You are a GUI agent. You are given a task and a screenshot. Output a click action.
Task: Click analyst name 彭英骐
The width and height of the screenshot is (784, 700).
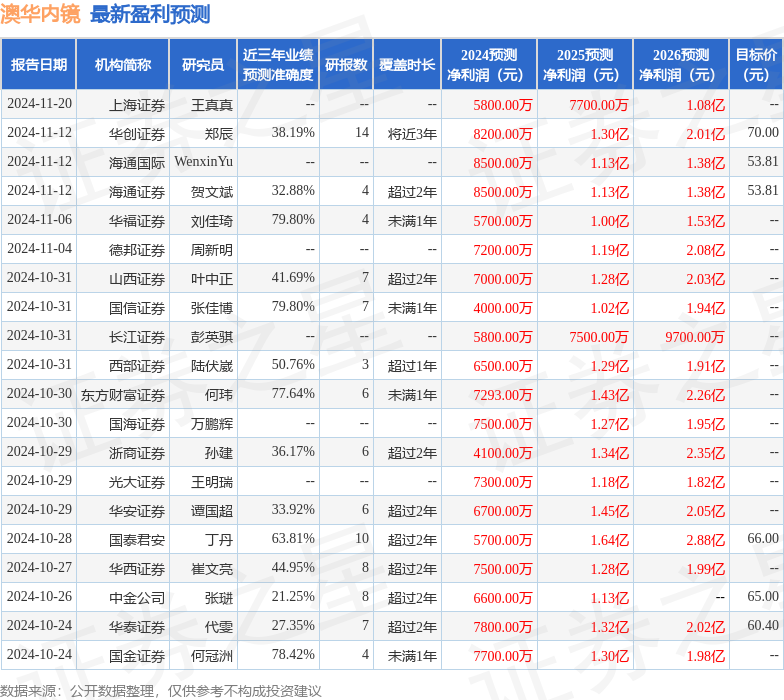coord(212,337)
